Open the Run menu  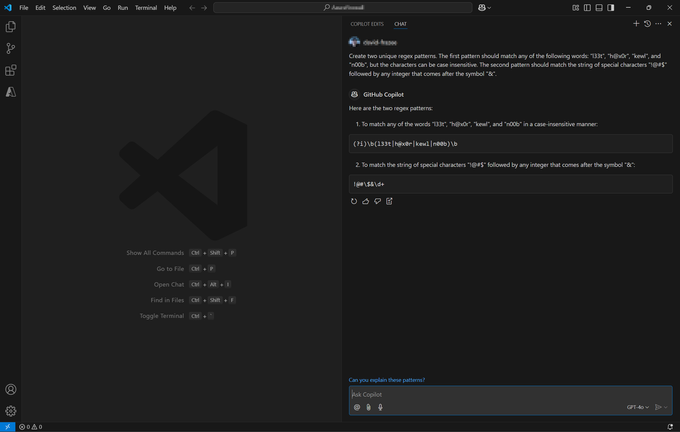[x=123, y=8]
